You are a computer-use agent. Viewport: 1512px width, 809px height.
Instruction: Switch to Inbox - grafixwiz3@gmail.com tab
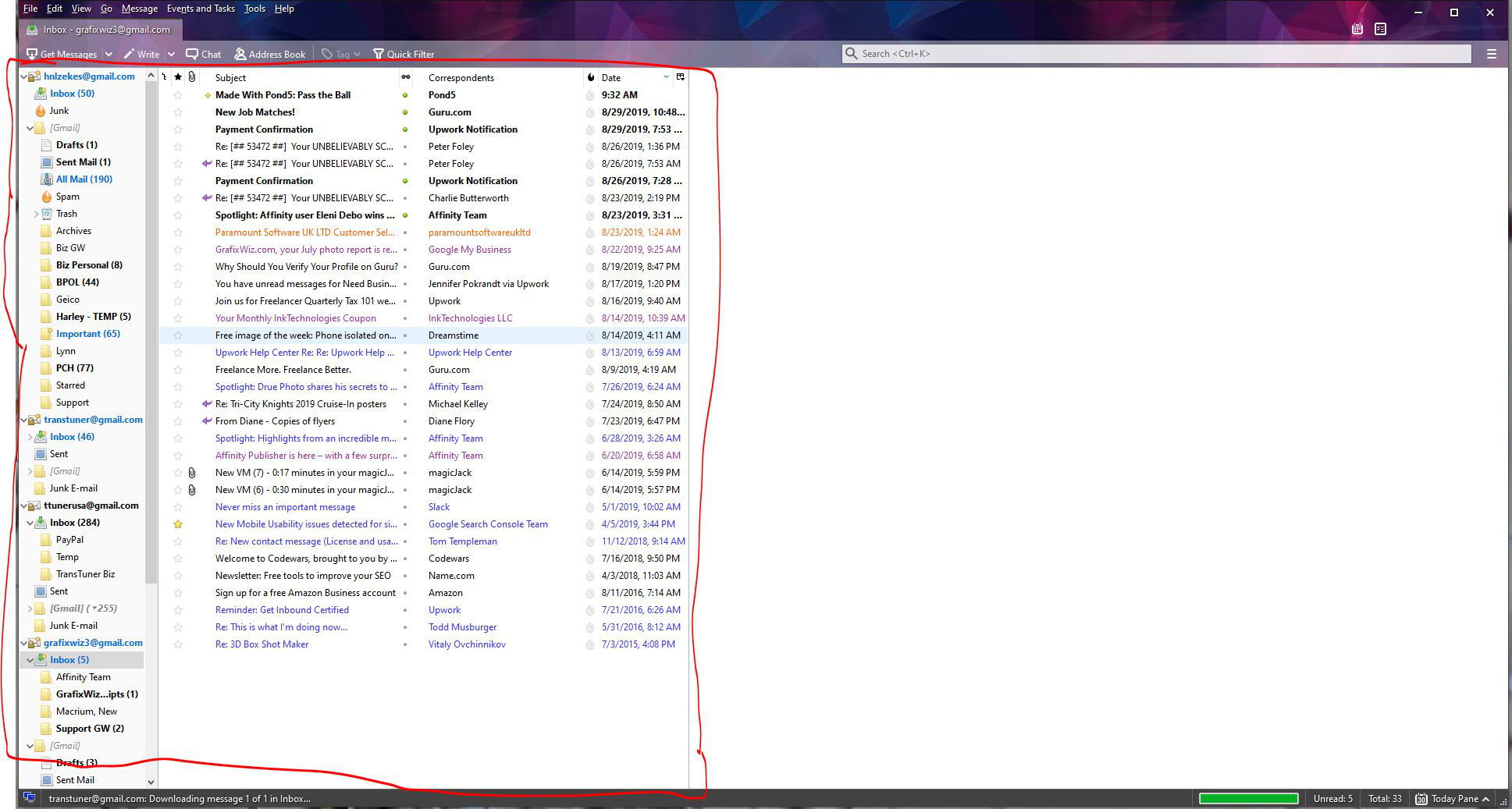coord(100,30)
